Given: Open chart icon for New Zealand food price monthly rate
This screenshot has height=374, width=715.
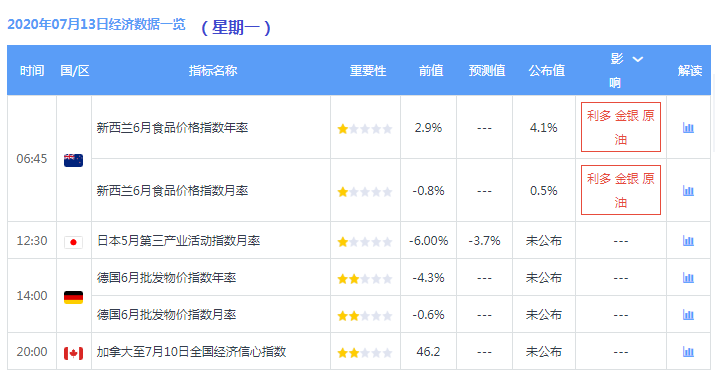Looking at the screenshot, I should click(x=688, y=191).
